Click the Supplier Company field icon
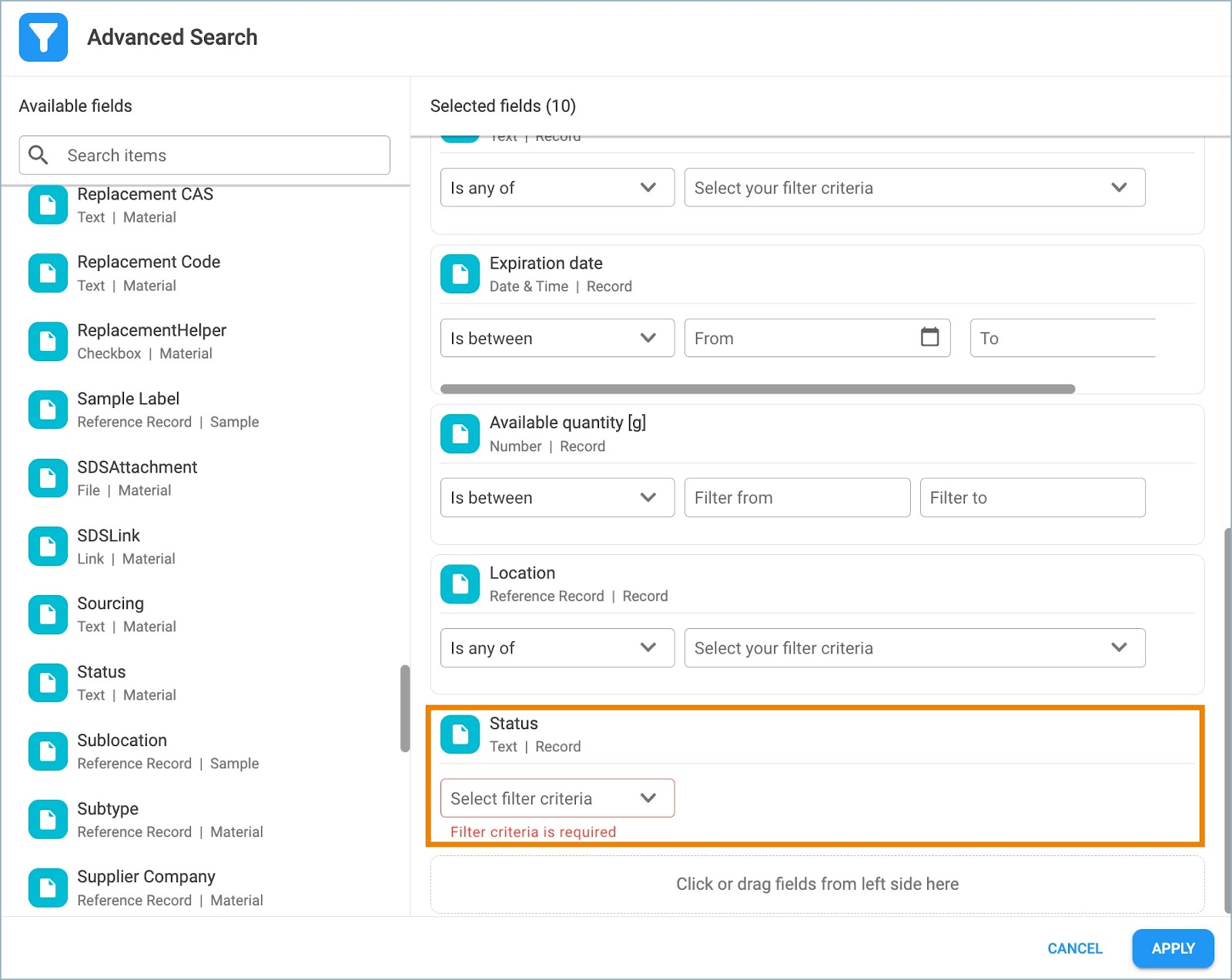1232x980 pixels. tap(48, 888)
